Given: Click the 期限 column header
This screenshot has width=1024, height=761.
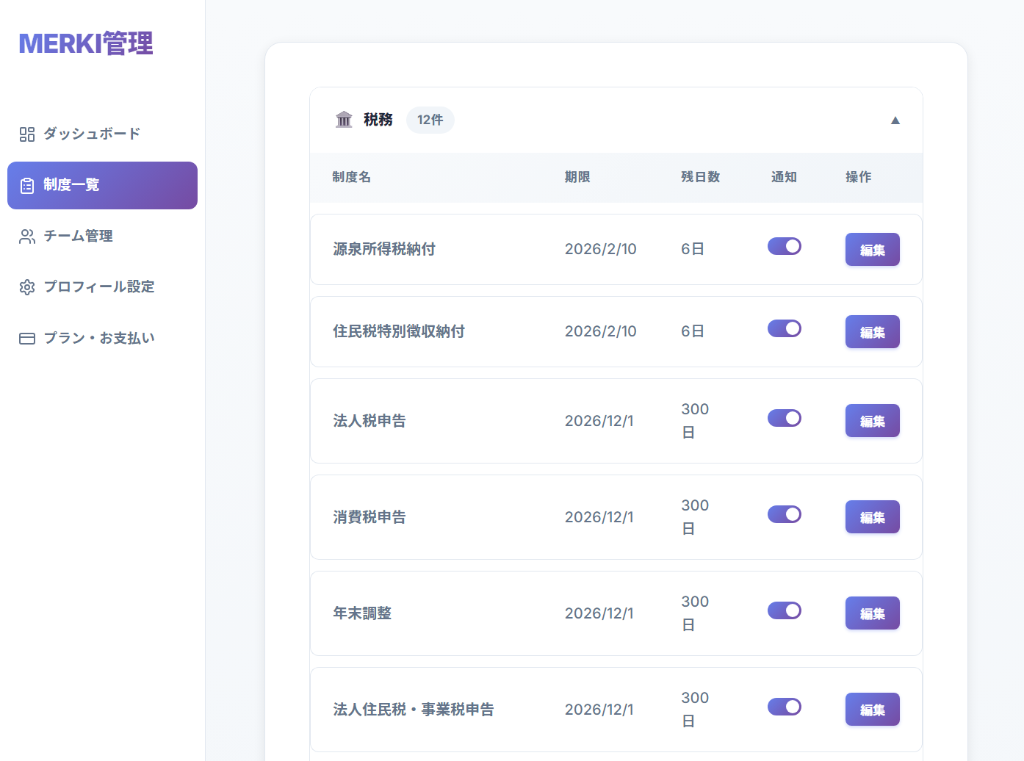Looking at the screenshot, I should [577, 177].
